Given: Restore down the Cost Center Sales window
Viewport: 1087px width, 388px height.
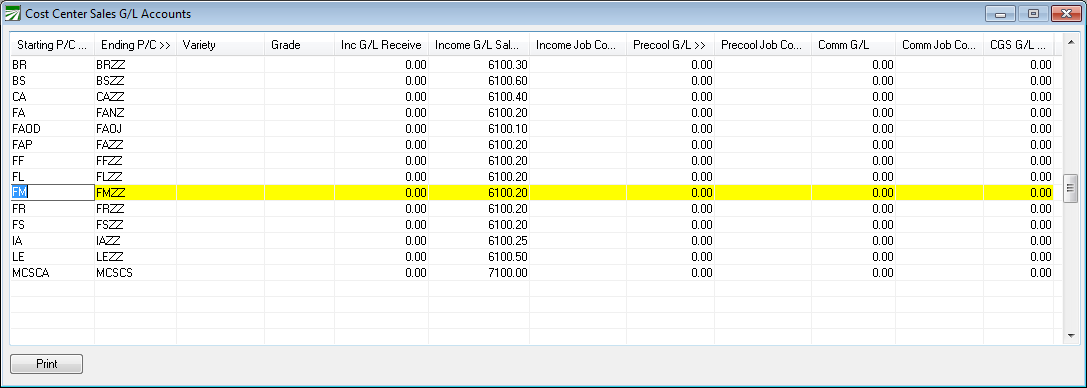Looking at the screenshot, I should [x=1033, y=13].
